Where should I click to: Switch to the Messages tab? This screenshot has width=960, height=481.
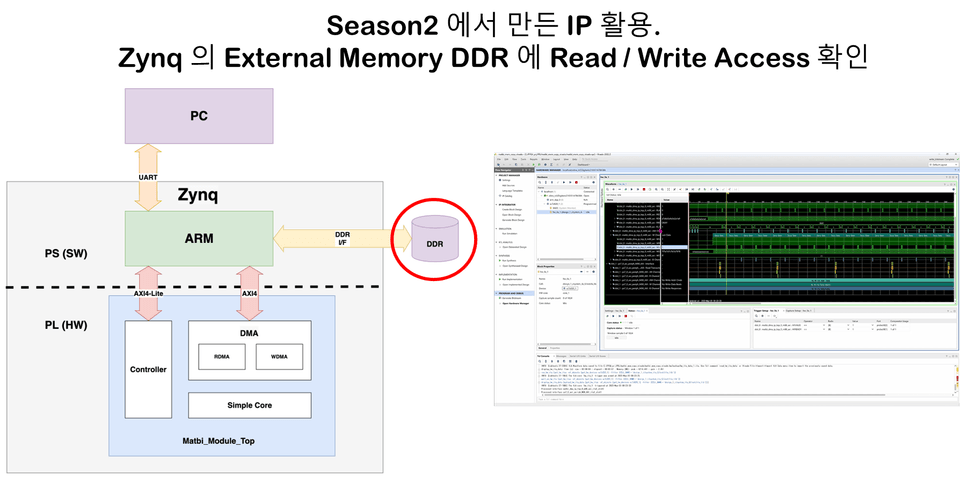[x=561, y=356]
